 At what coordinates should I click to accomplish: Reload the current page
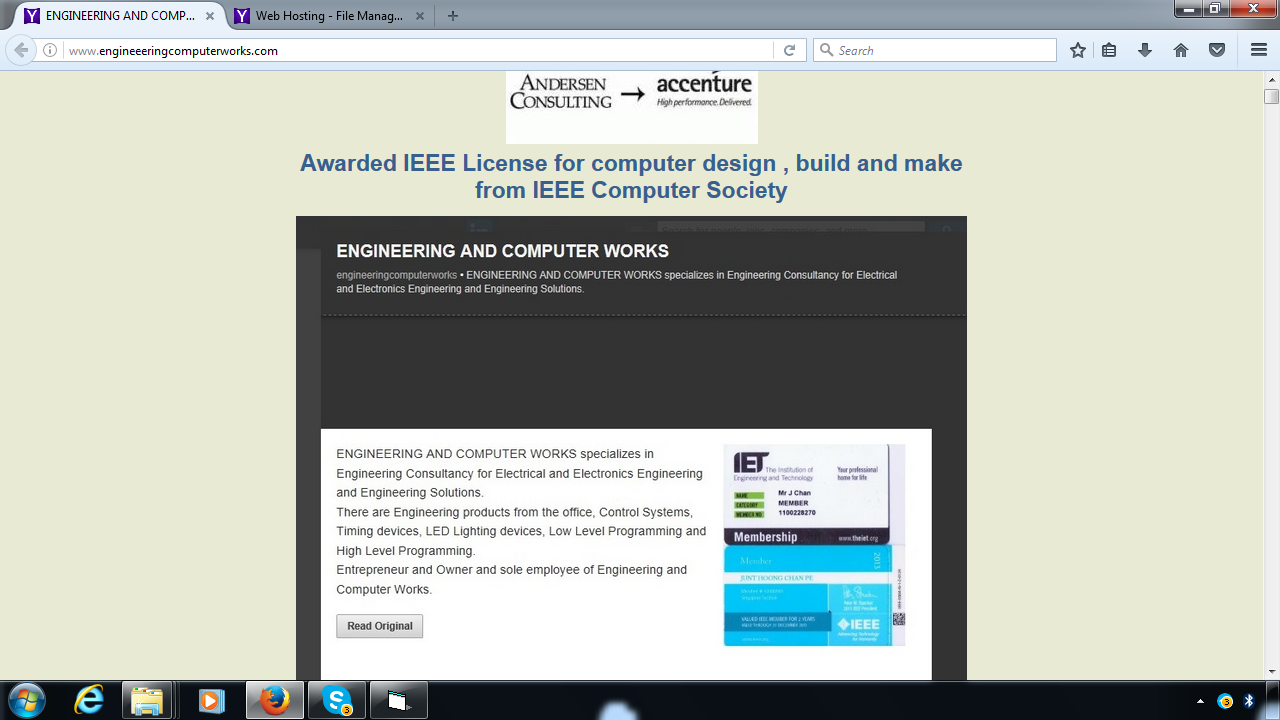pyautogui.click(x=789, y=50)
